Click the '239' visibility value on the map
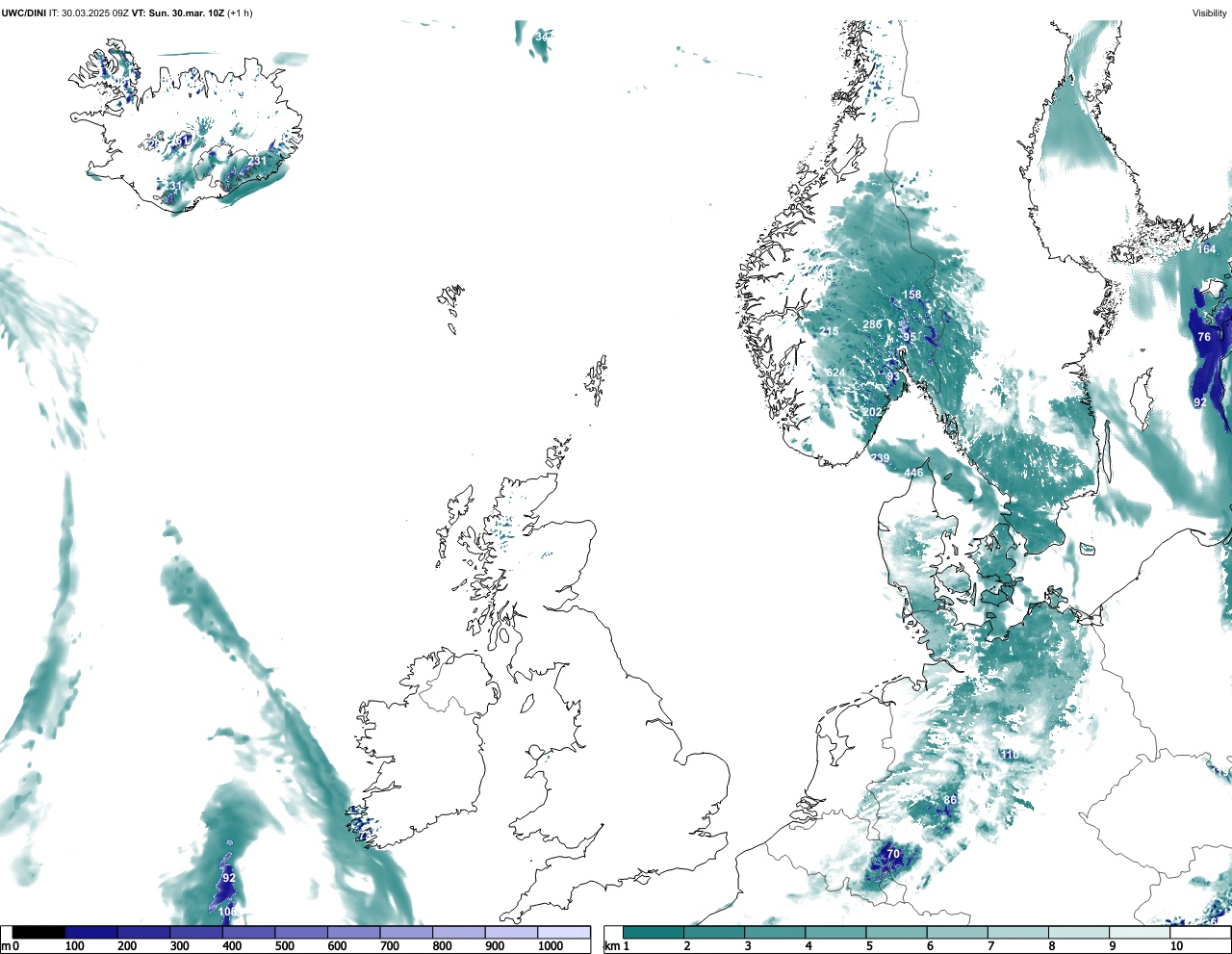 tap(880, 458)
